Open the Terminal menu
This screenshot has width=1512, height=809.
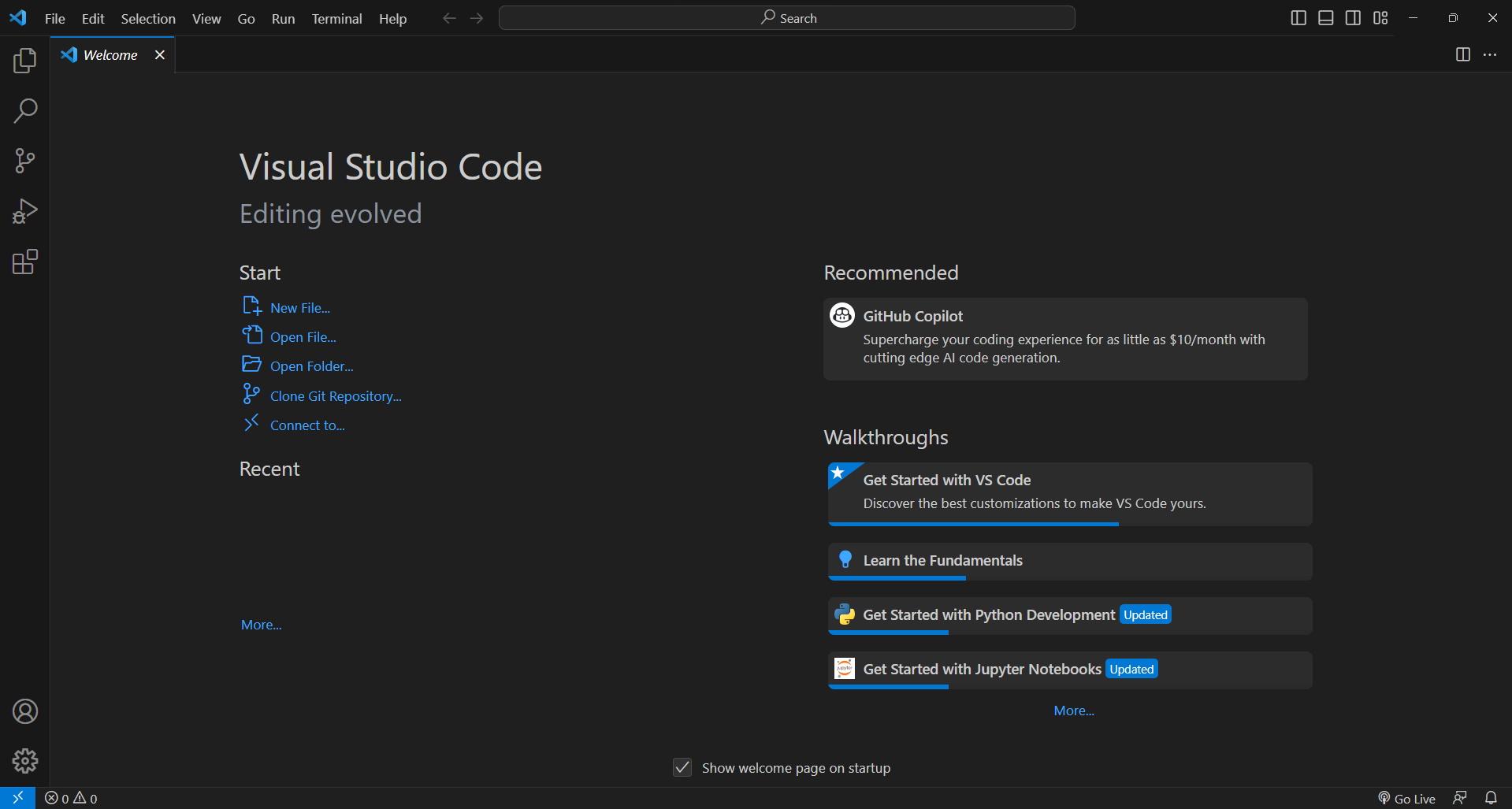click(x=336, y=18)
